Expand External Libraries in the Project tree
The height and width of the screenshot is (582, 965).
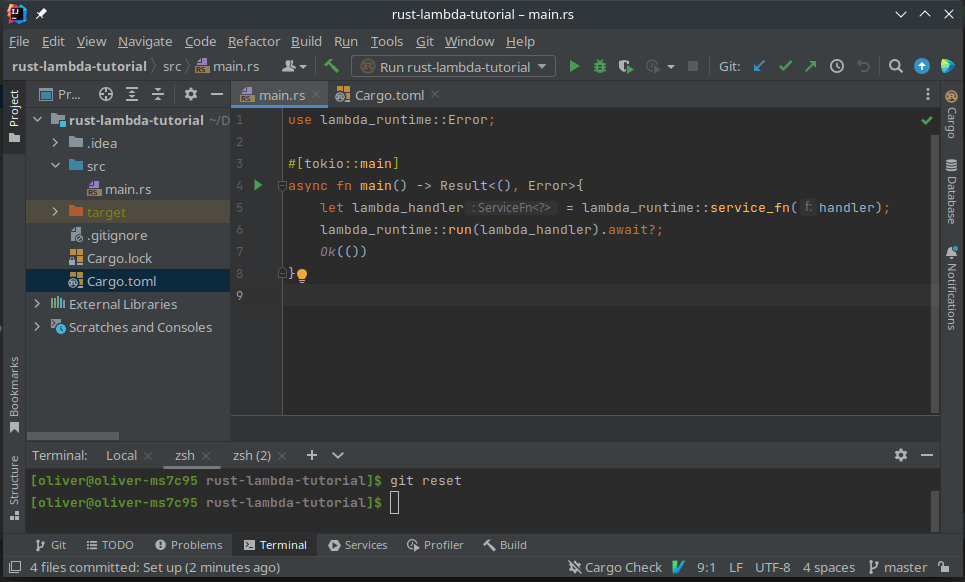coord(37,303)
